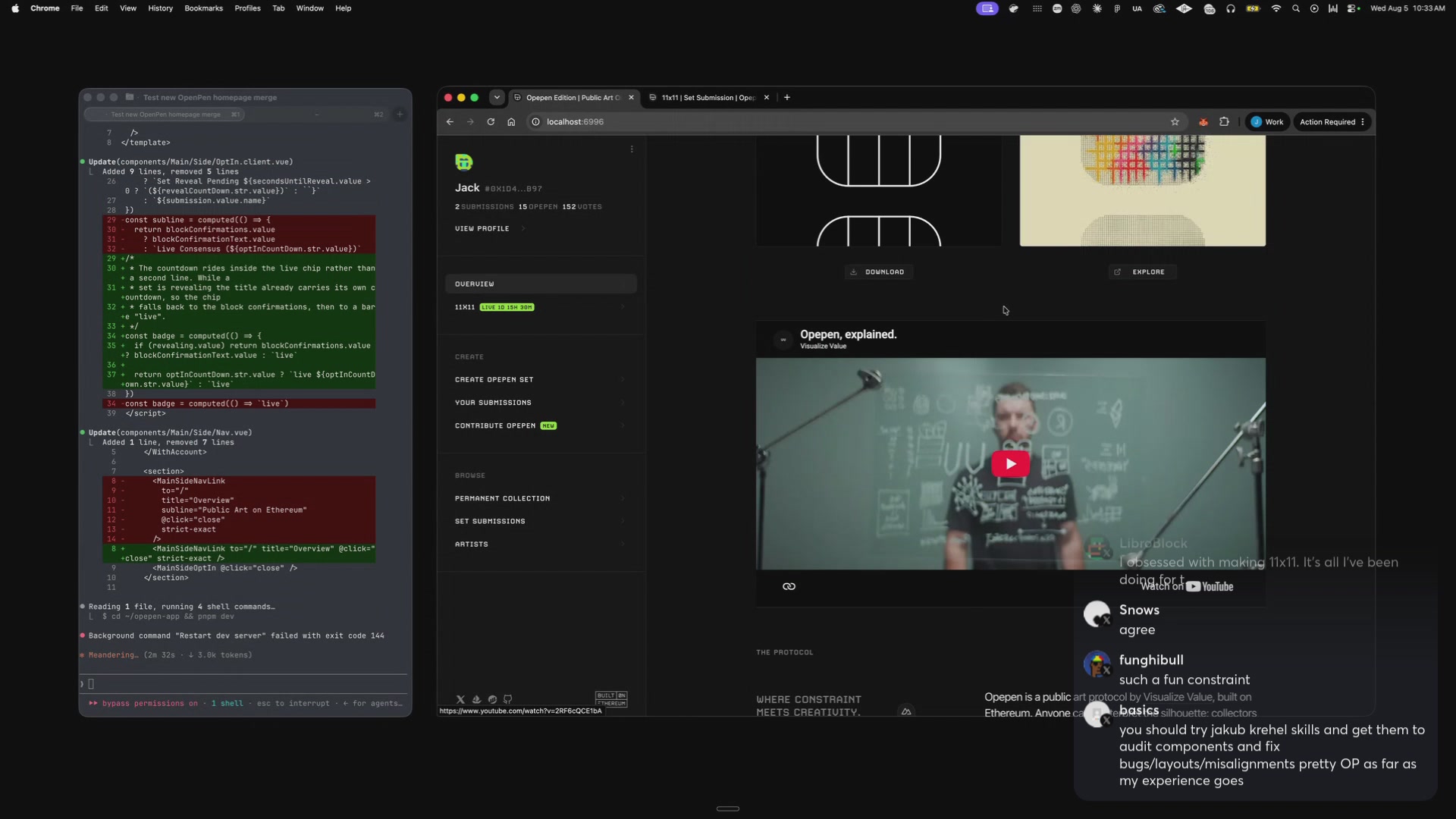Click the Explore button under colorful artwork
This screenshot has width=1456, height=819.
pyautogui.click(x=1141, y=271)
